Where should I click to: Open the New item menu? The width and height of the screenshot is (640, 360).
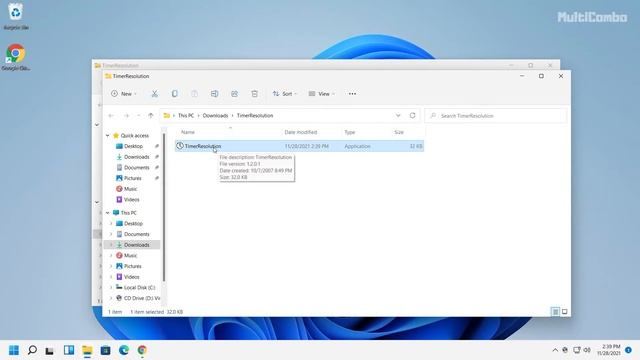pos(124,94)
